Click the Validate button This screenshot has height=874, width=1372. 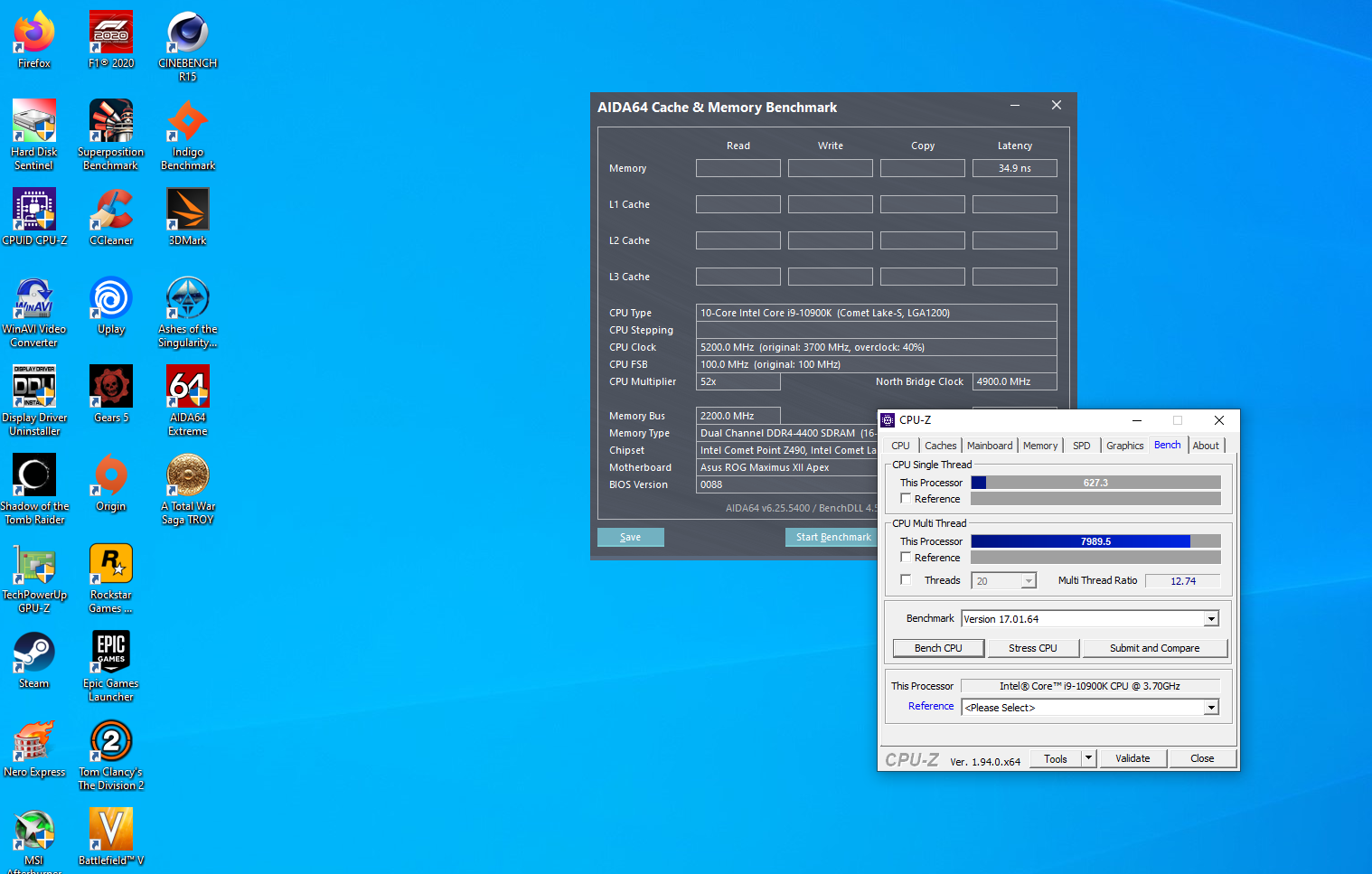pyautogui.click(x=1132, y=758)
